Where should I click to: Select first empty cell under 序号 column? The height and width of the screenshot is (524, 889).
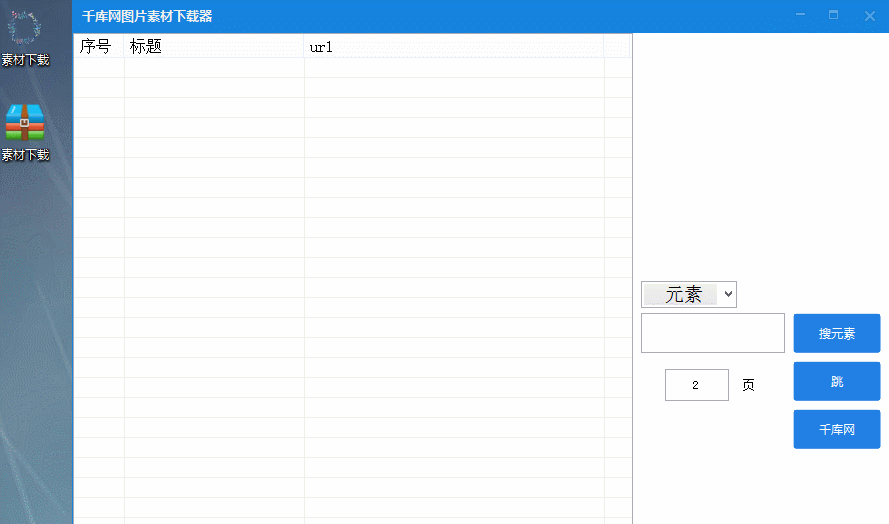(98, 68)
